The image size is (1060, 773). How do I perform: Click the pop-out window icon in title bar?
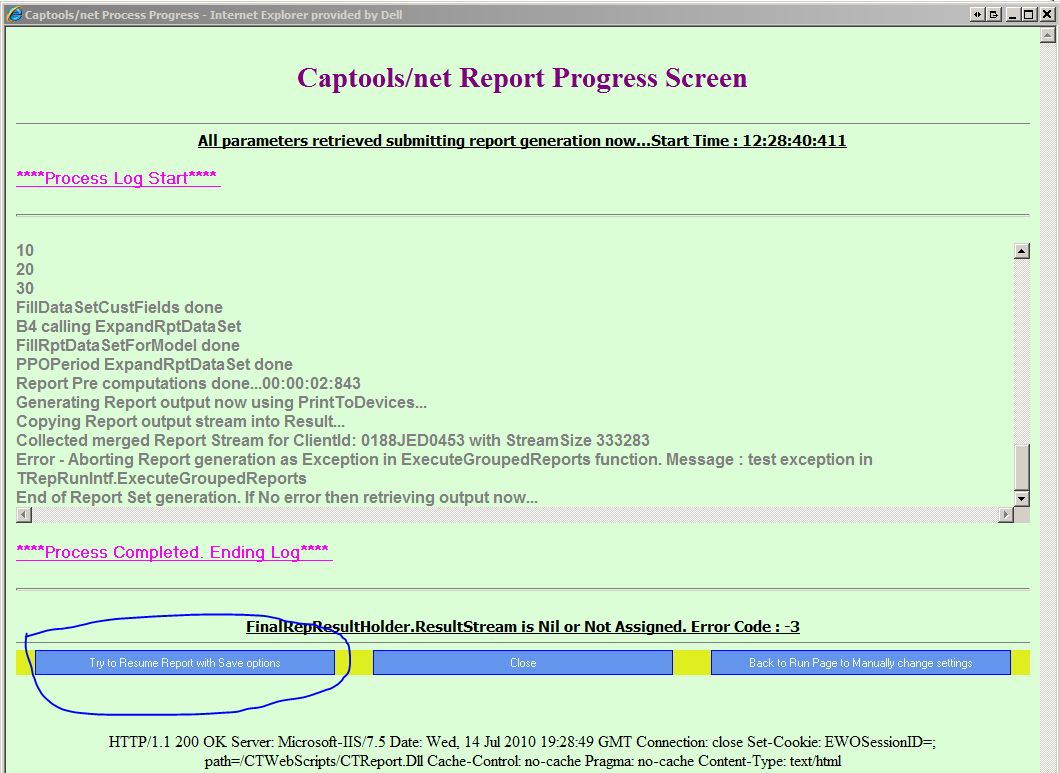coord(996,14)
